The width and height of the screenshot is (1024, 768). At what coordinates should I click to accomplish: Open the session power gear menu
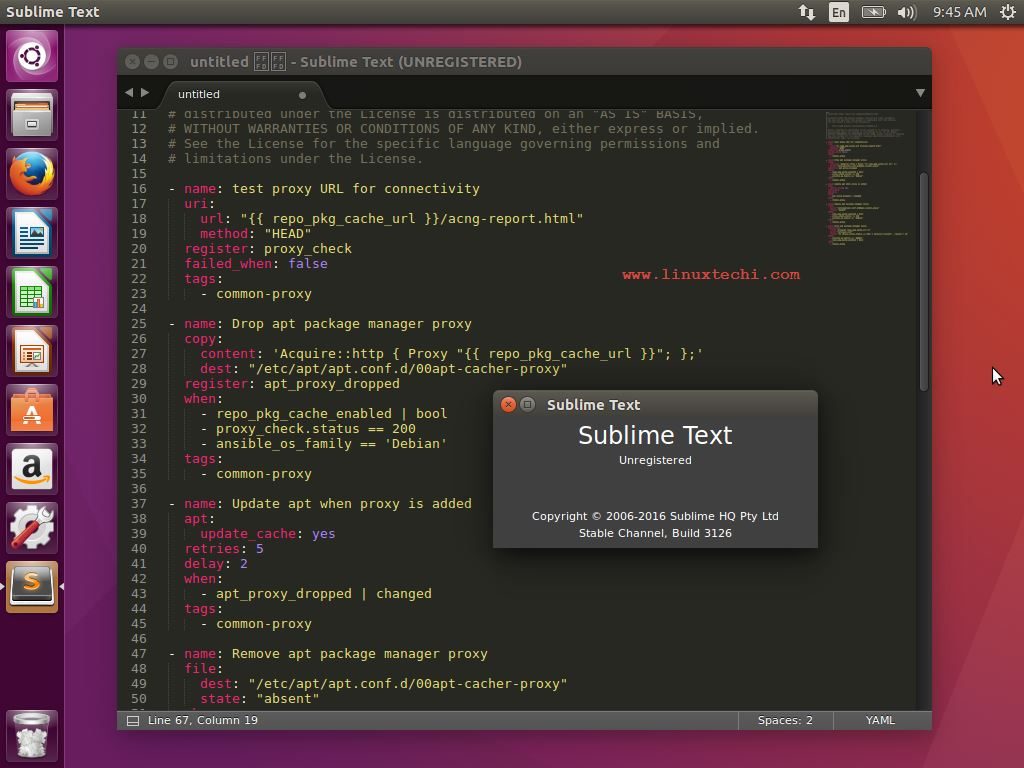click(1008, 12)
